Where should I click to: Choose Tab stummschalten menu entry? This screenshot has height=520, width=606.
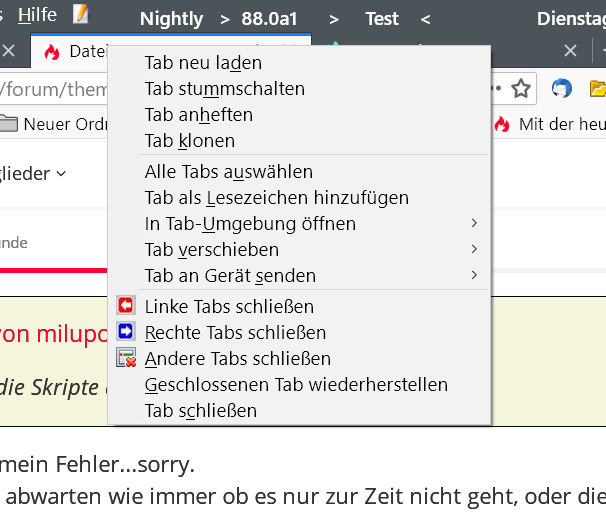(x=224, y=89)
